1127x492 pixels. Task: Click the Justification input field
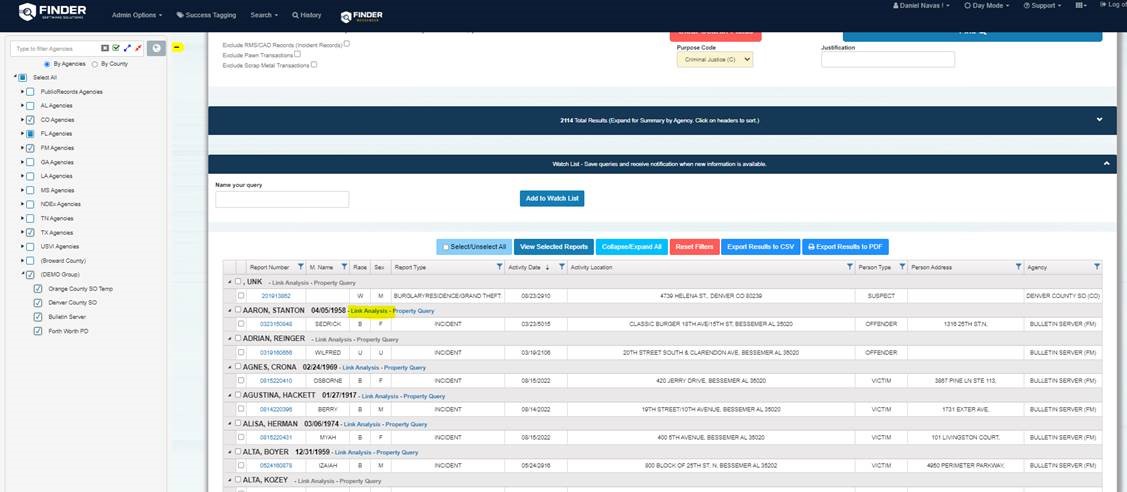pos(888,60)
